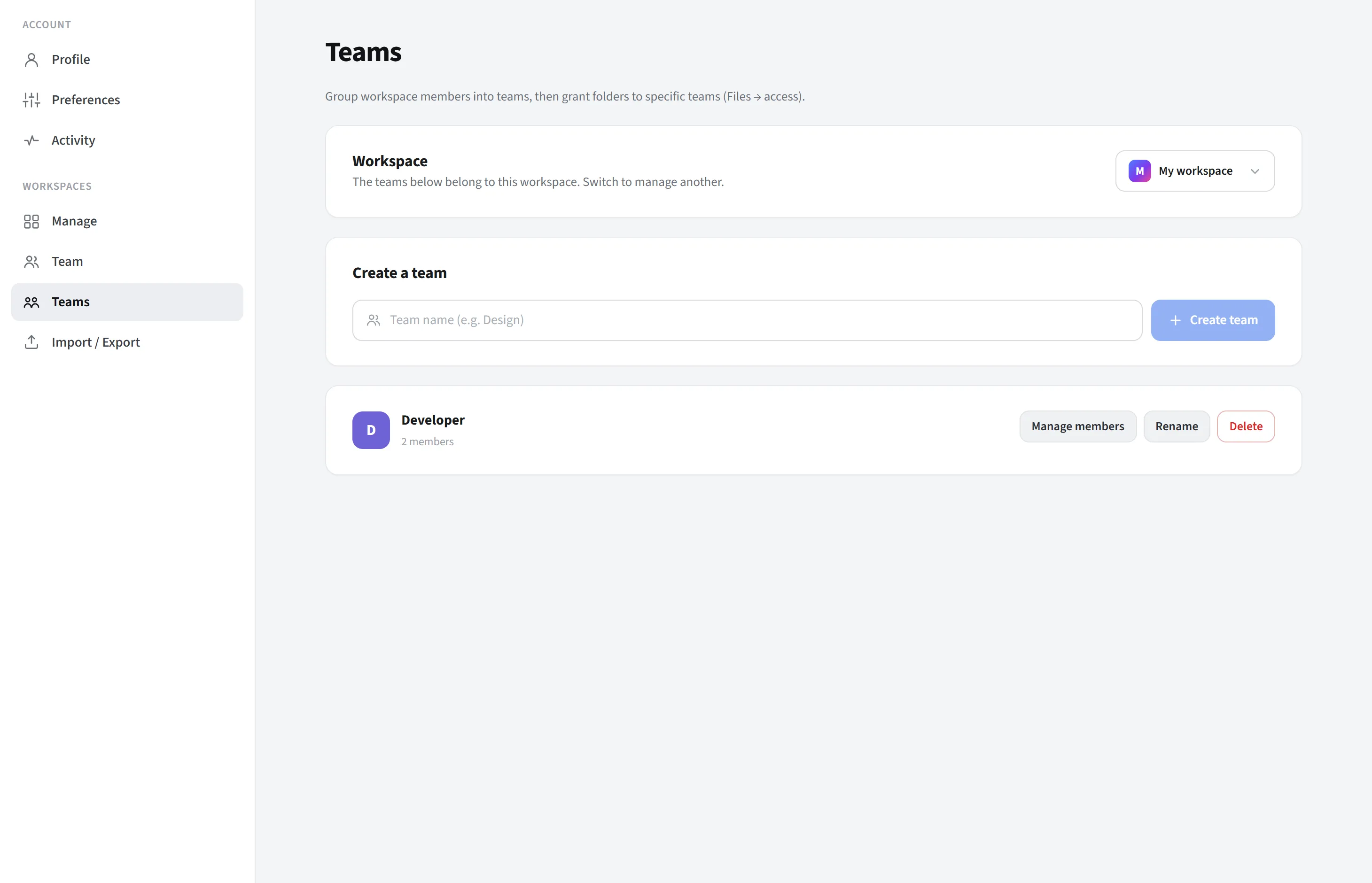The width and height of the screenshot is (1372, 883).
Task: Click the Create team button
Action: click(1213, 320)
